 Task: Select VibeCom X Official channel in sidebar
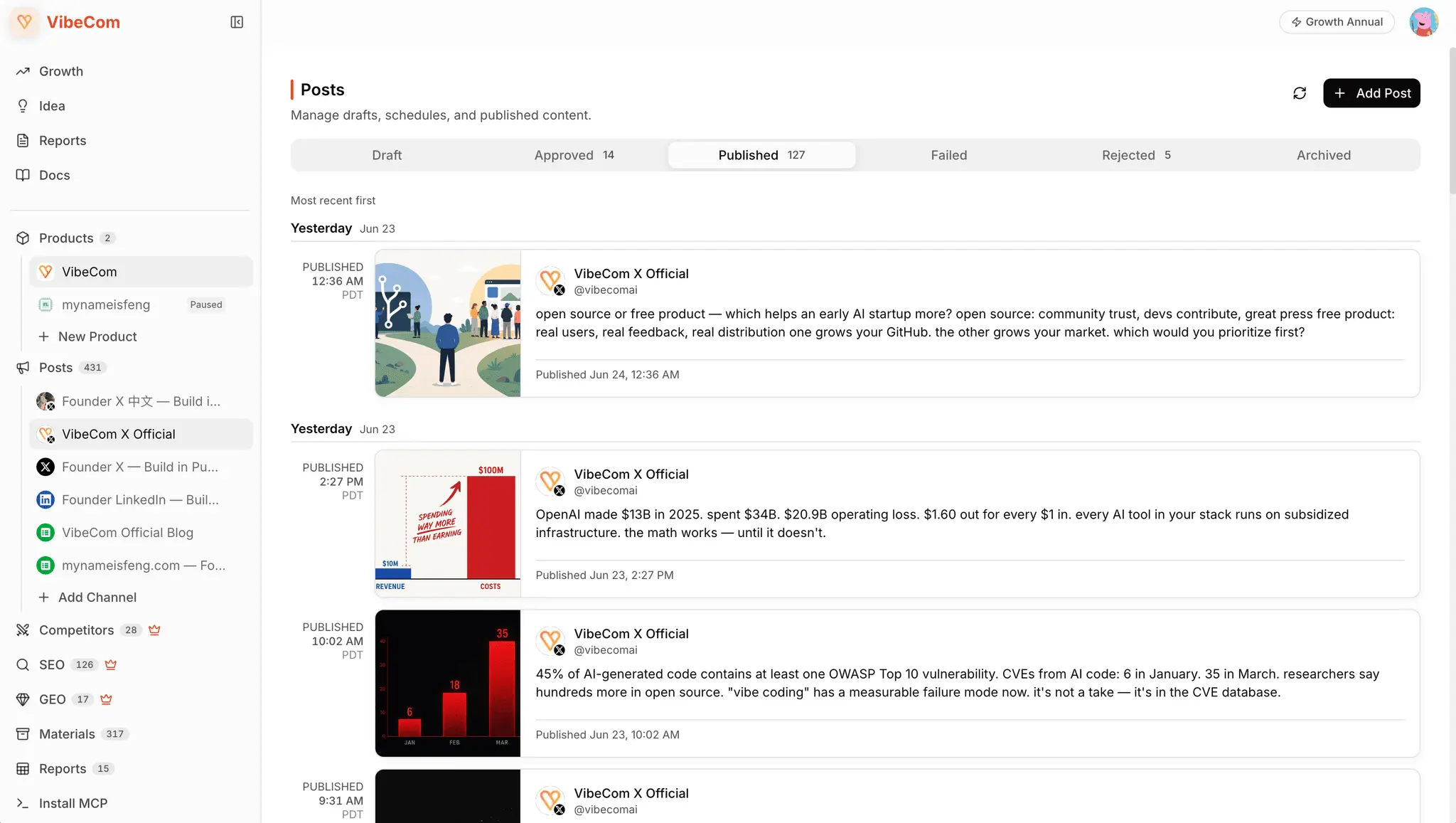141,435
